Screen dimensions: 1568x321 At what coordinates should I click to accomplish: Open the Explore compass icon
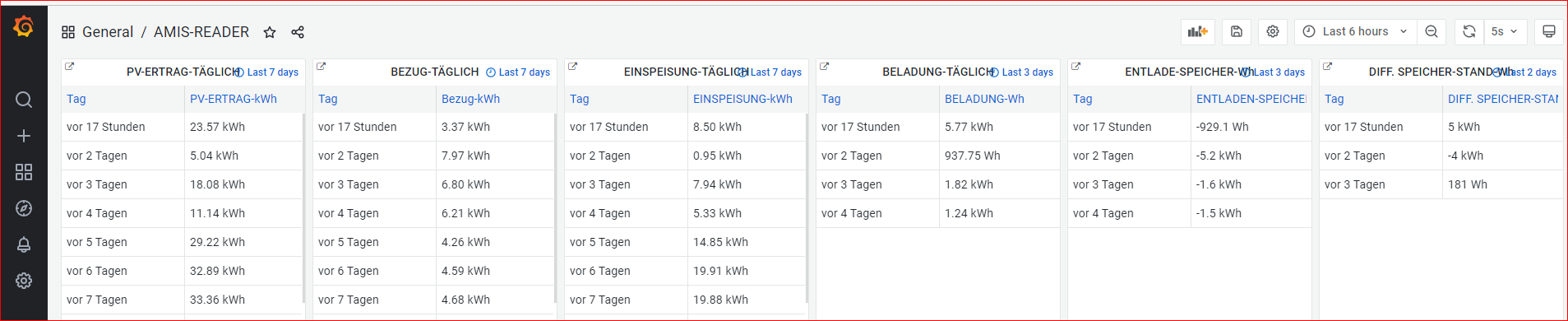tap(24, 208)
